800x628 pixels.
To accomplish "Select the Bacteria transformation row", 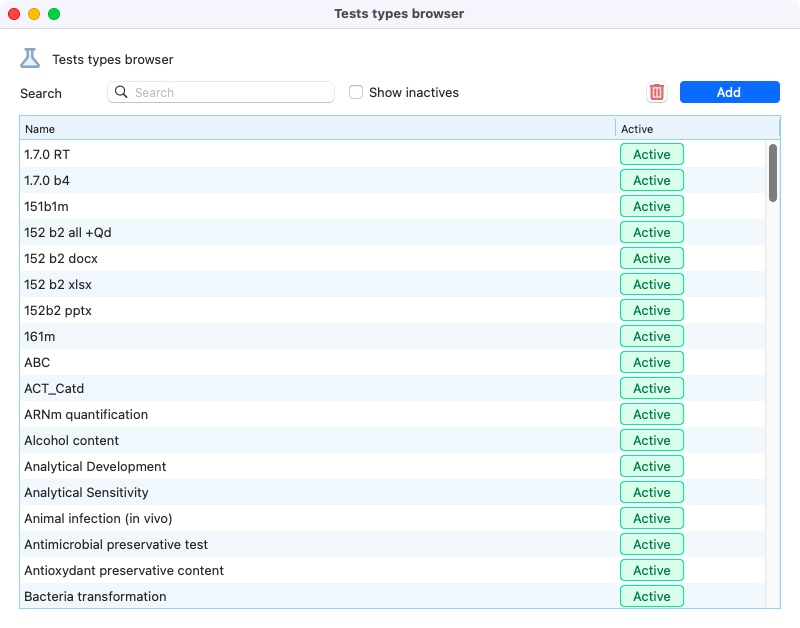I will point(392,596).
